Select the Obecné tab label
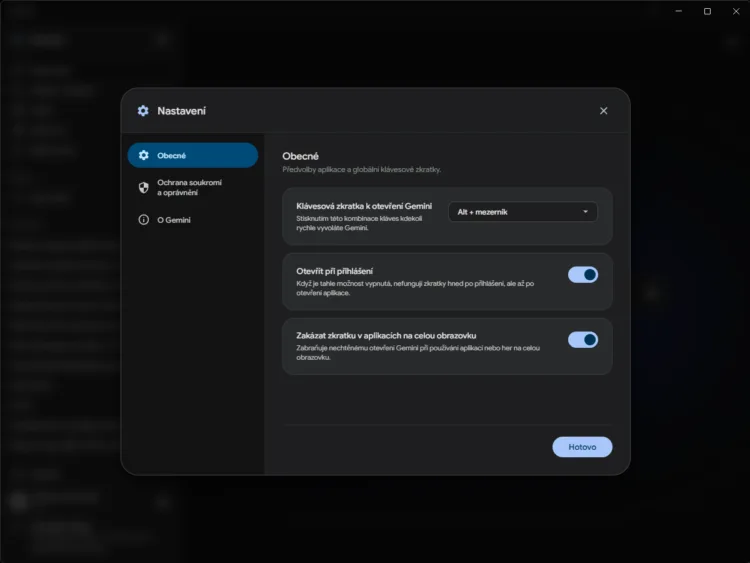750x563 pixels. point(171,155)
